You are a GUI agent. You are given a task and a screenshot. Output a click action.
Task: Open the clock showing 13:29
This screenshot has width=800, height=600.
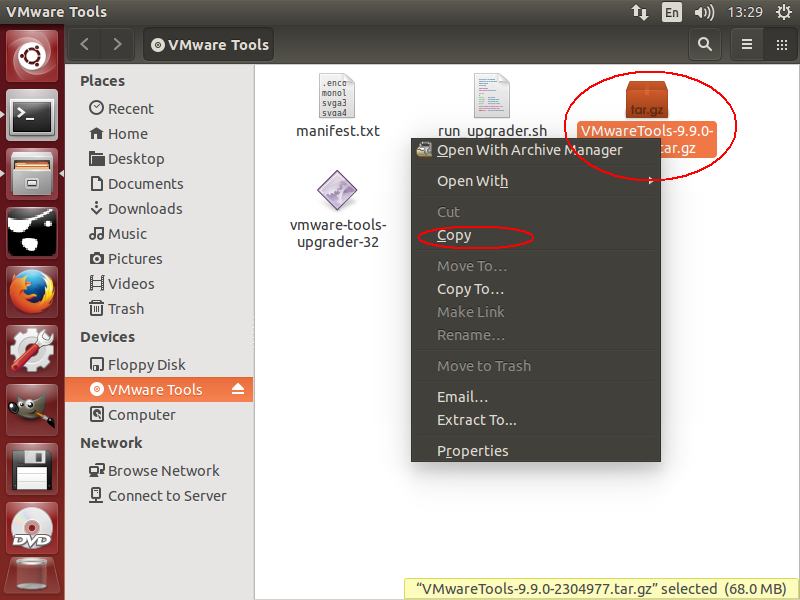click(x=745, y=12)
